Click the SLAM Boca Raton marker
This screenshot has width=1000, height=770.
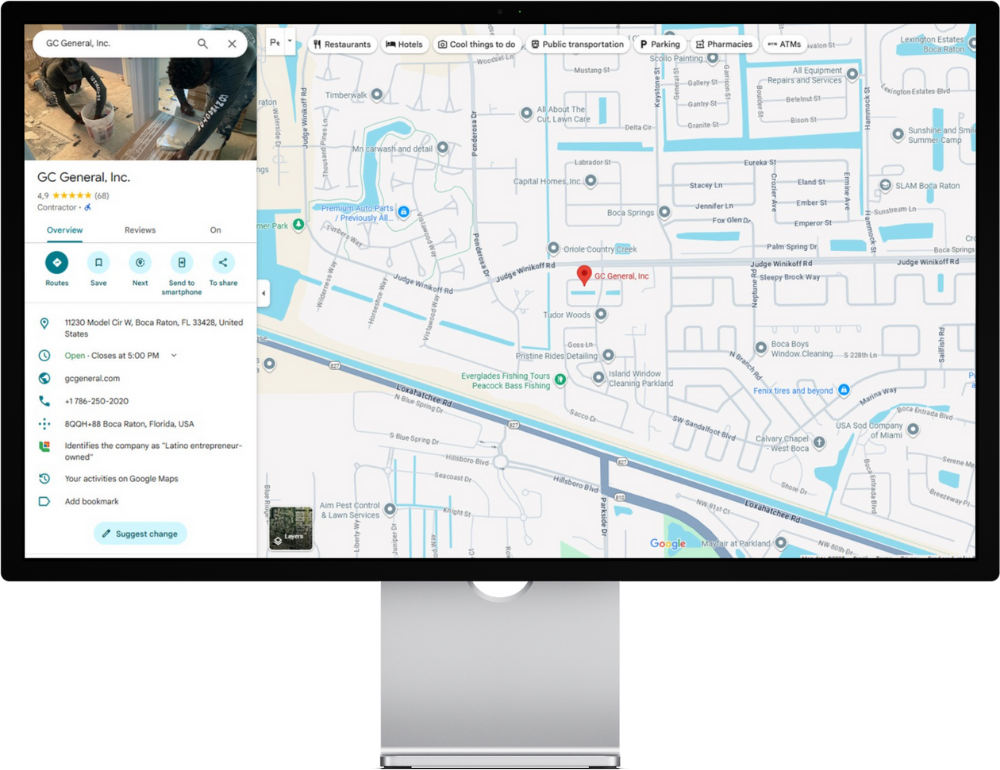[x=885, y=185]
